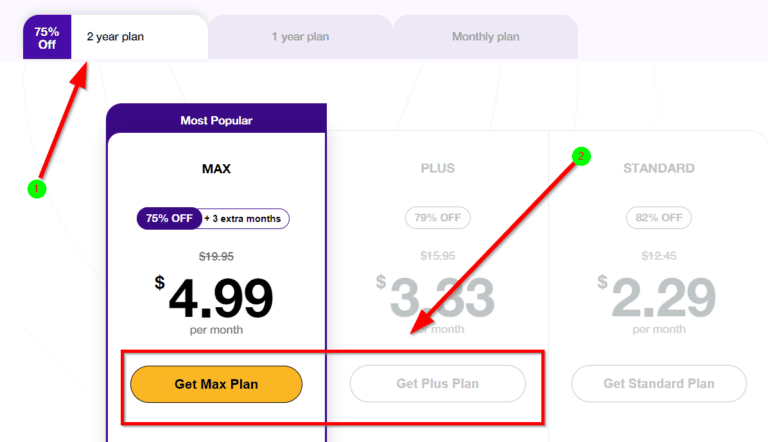Choose the Get Standard Plan button

[658, 383]
